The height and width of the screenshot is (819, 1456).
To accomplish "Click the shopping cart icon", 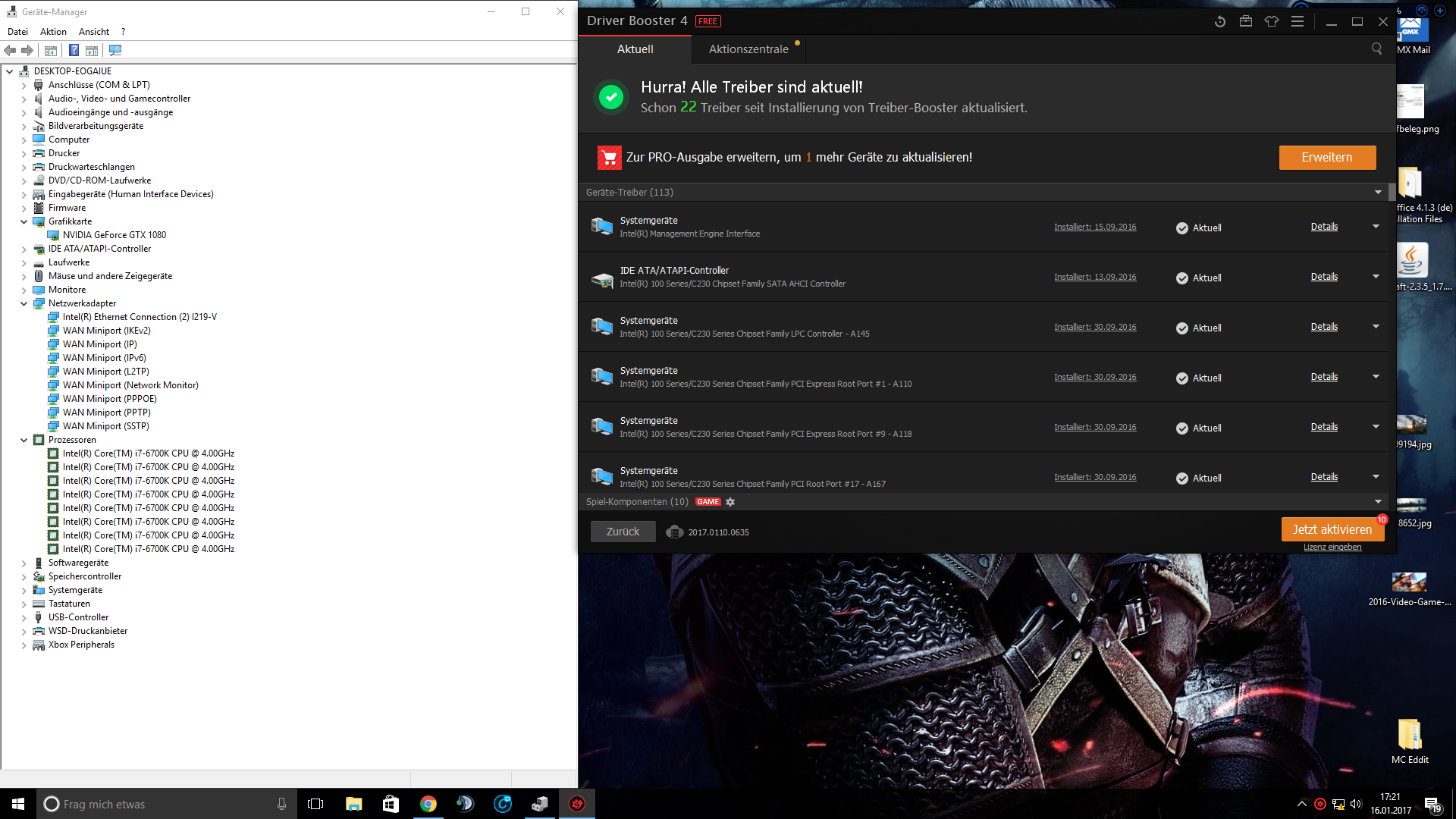I will 609,158.
